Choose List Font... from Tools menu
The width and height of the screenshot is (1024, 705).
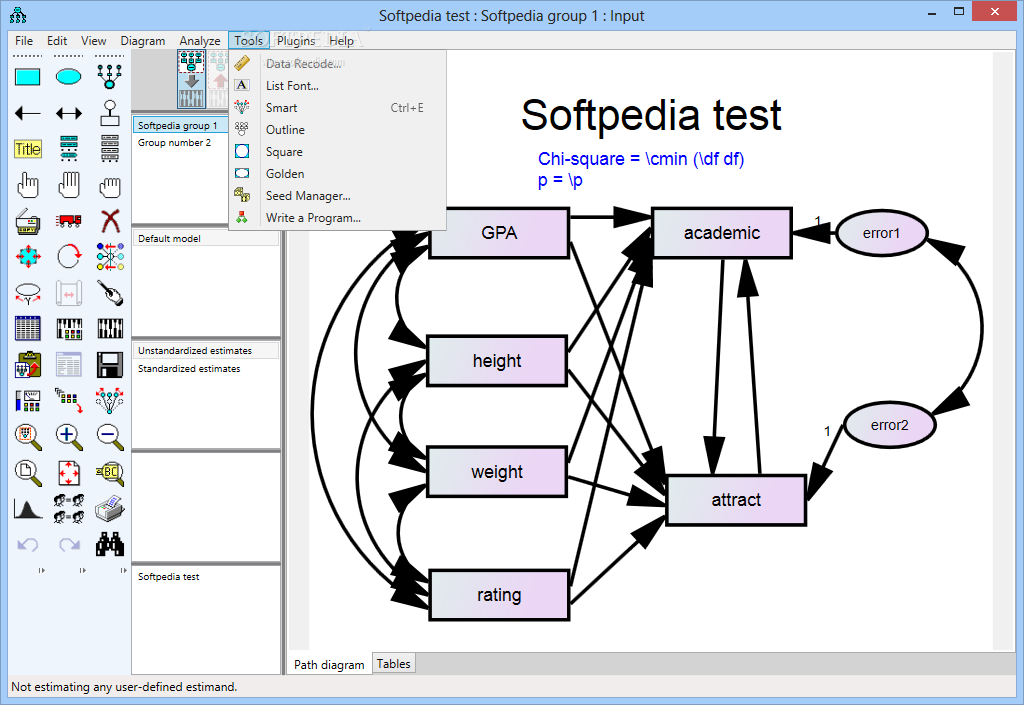tap(338, 86)
